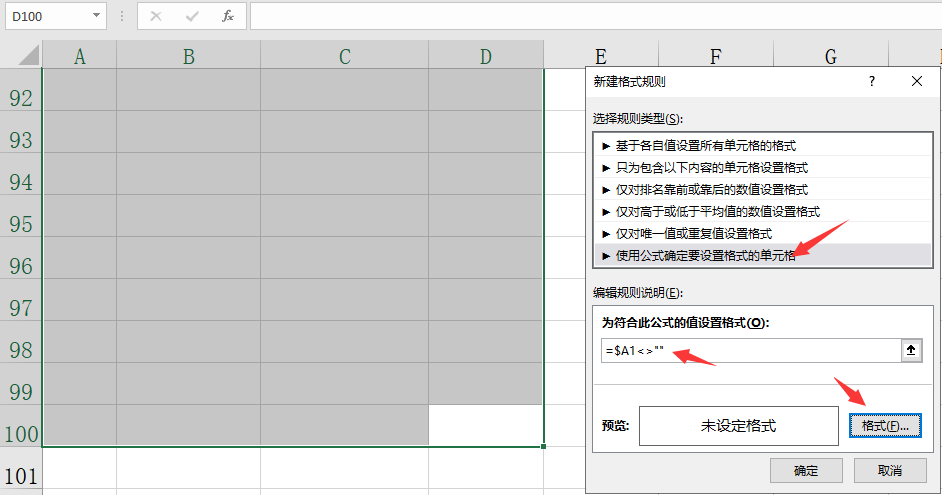The width and height of the screenshot is (942, 495).
Task: Open the 格式(F)... button
Action: [885, 426]
